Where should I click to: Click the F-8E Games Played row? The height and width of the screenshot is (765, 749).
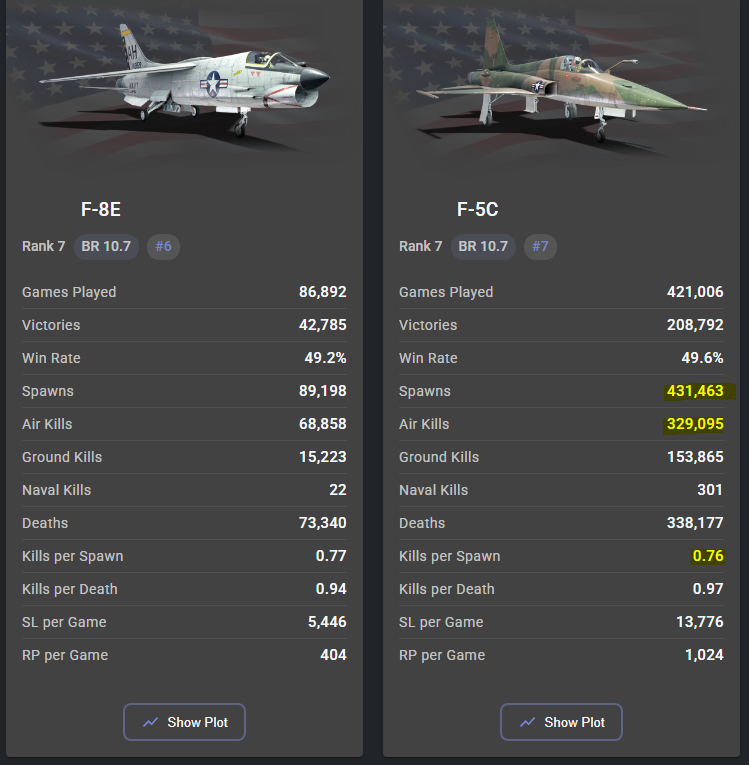(x=184, y=292)
